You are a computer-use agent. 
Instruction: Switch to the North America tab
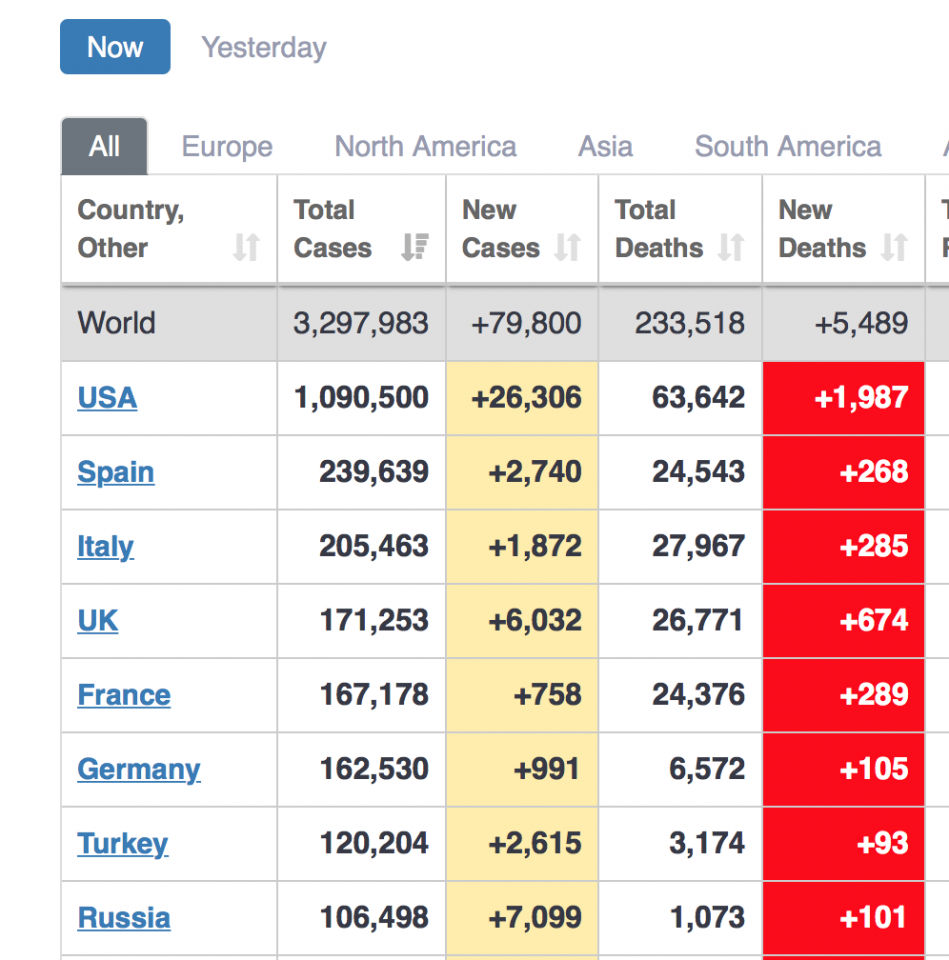click(x=425, y=147)
